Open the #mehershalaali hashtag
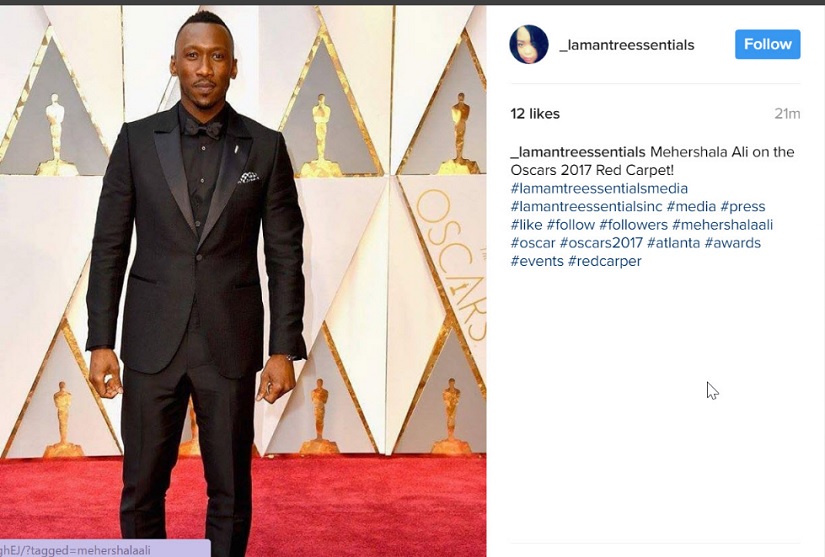Screen dimensions: 825x557 (722, 225)
